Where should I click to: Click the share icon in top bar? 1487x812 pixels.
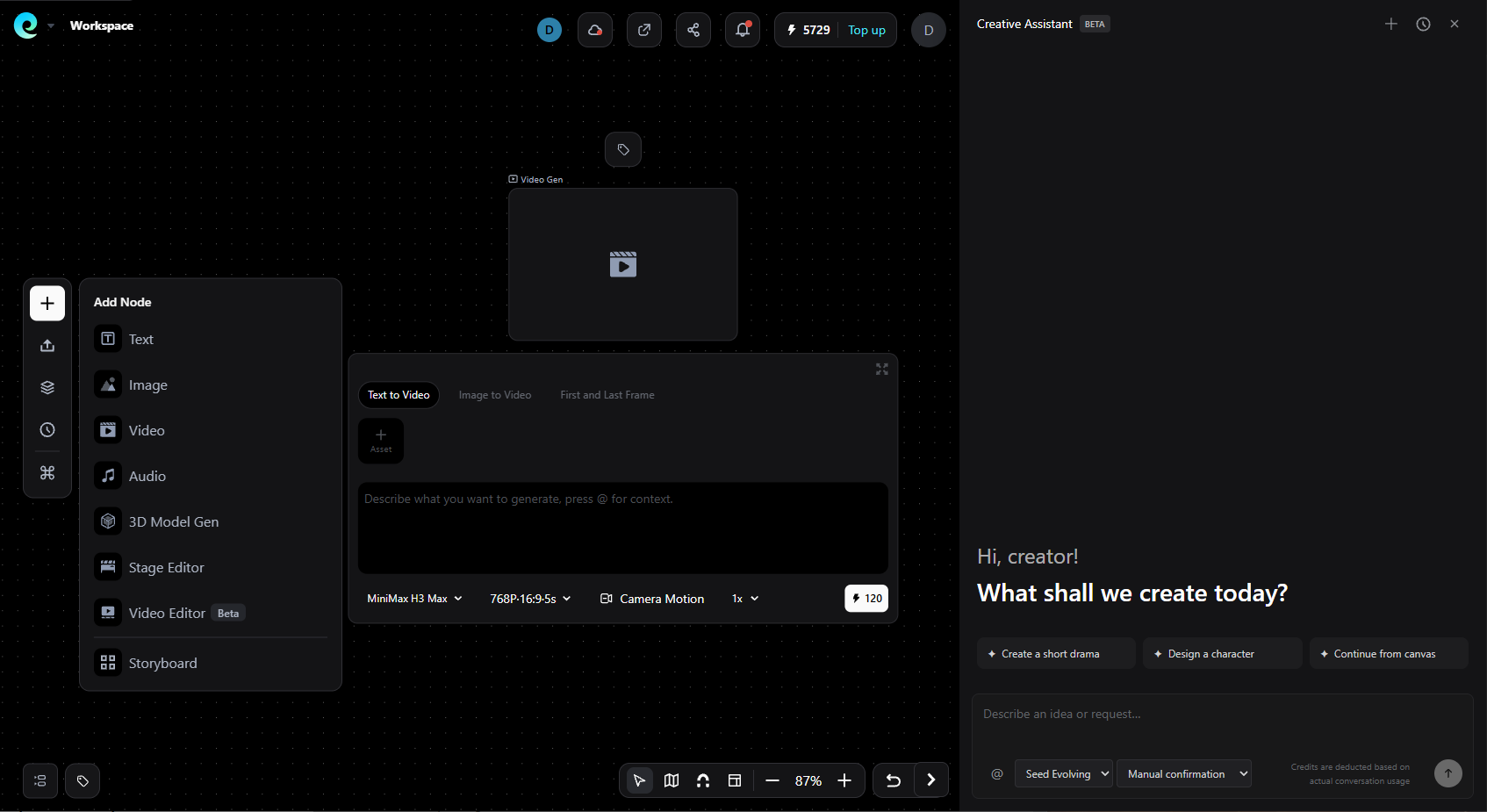point(693,30)
